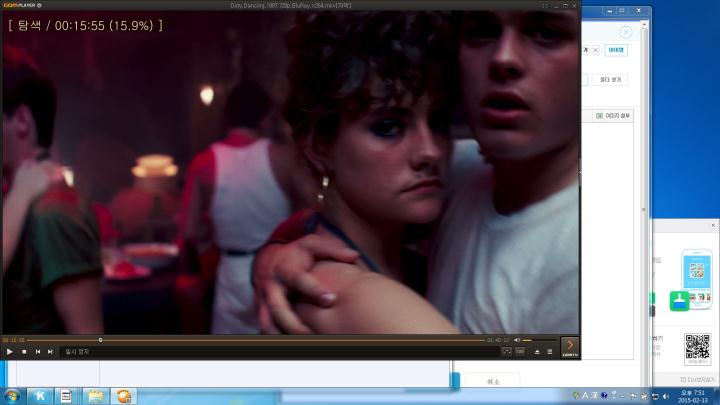Open a file with the eject icon
Screen dimensions: 720x405
[537, 352]
